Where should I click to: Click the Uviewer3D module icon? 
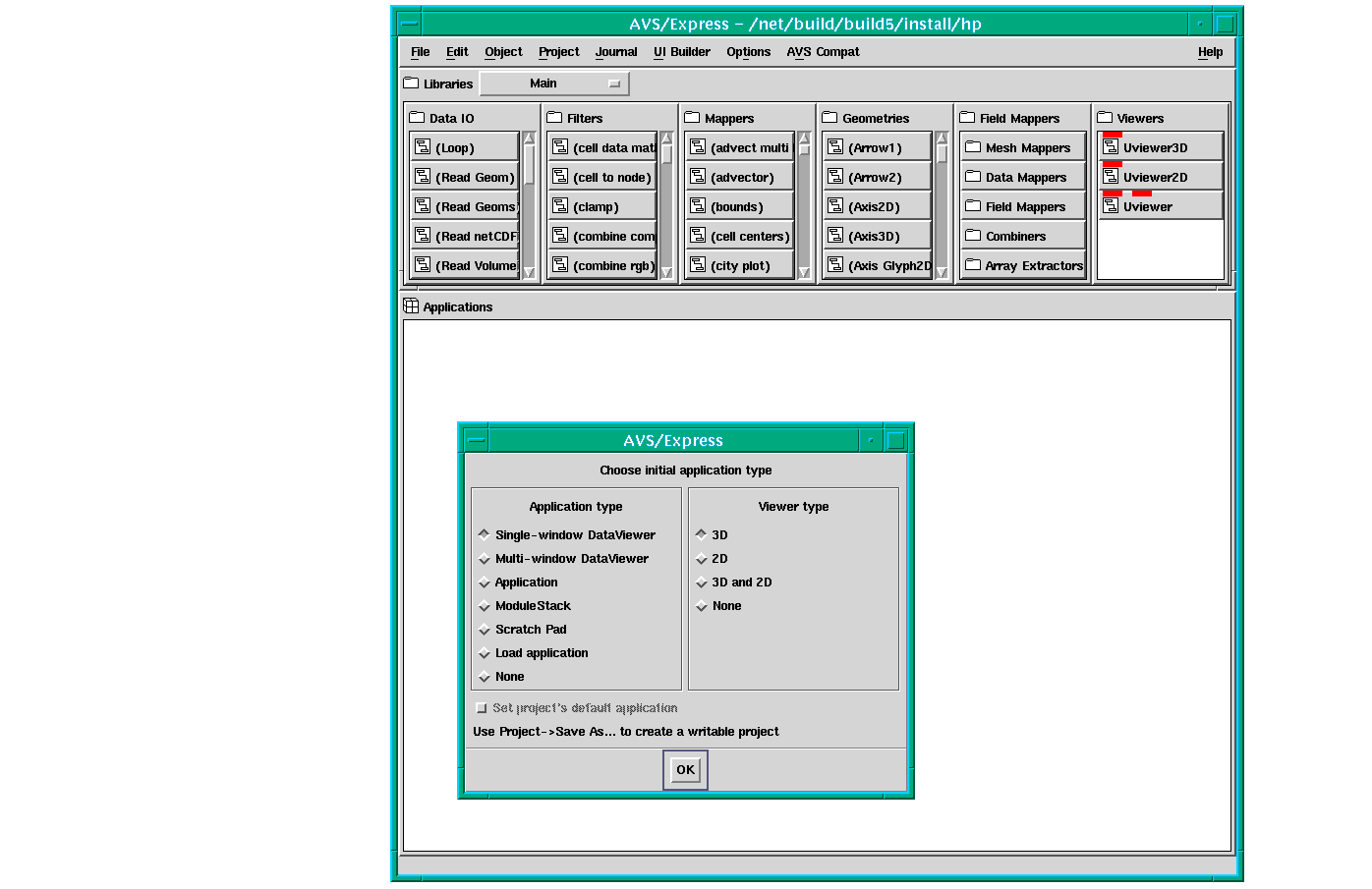click(x=1111, y=147)
